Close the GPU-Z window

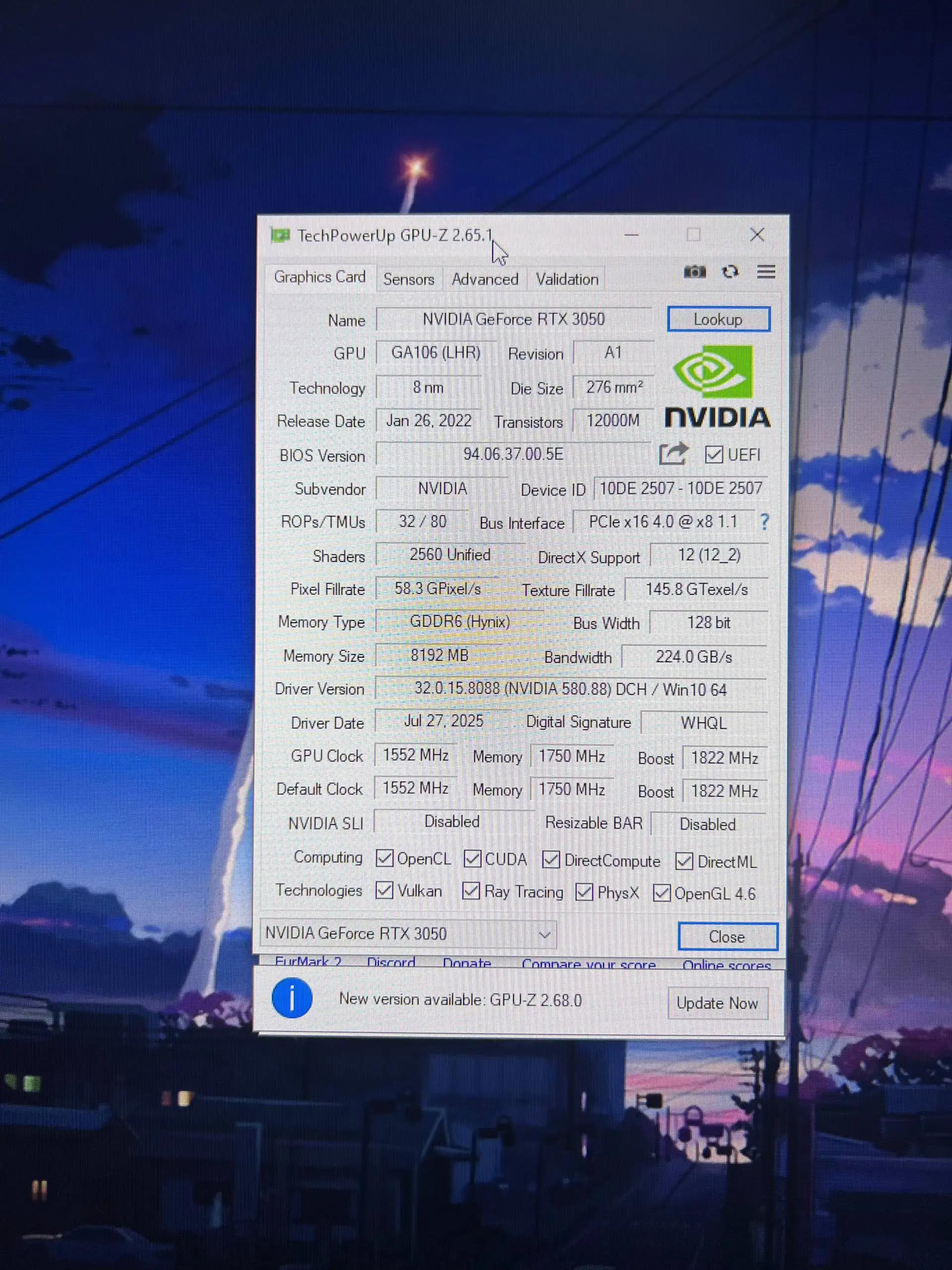pyautogui.click(x=757, y=234)
